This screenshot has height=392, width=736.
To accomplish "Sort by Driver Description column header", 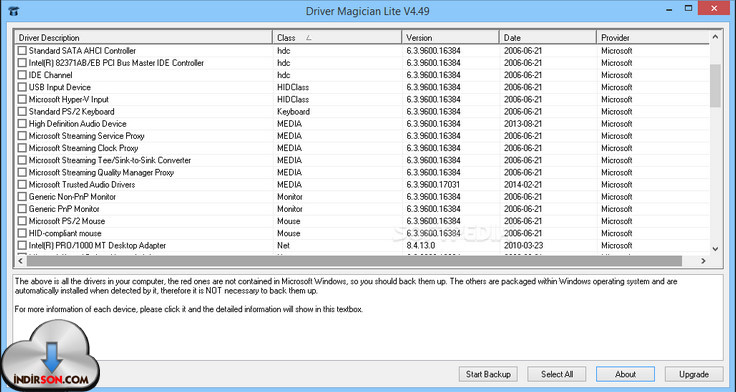I will 144,38.
